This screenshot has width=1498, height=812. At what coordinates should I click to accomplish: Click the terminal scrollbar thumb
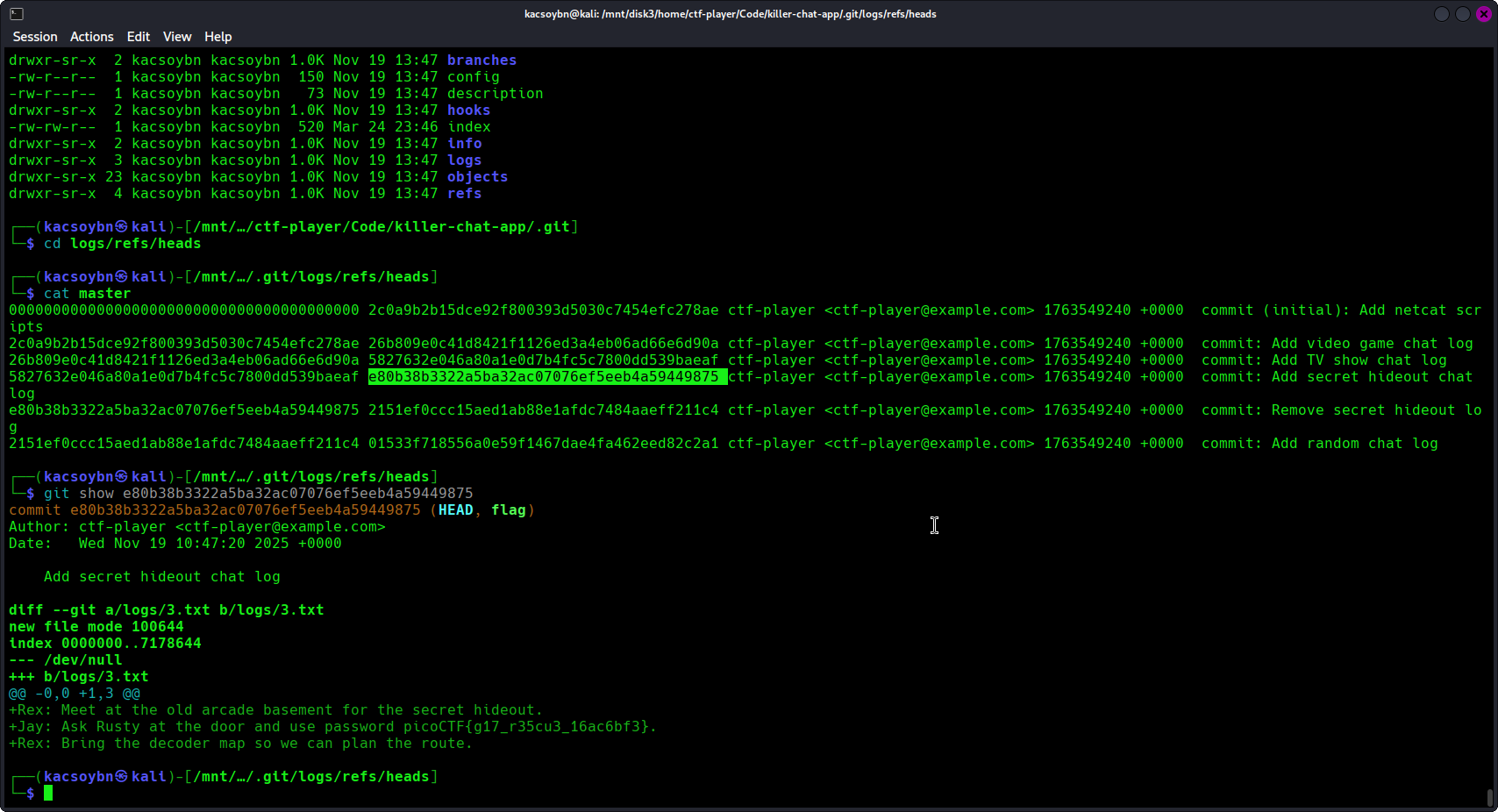point(1489,797)
